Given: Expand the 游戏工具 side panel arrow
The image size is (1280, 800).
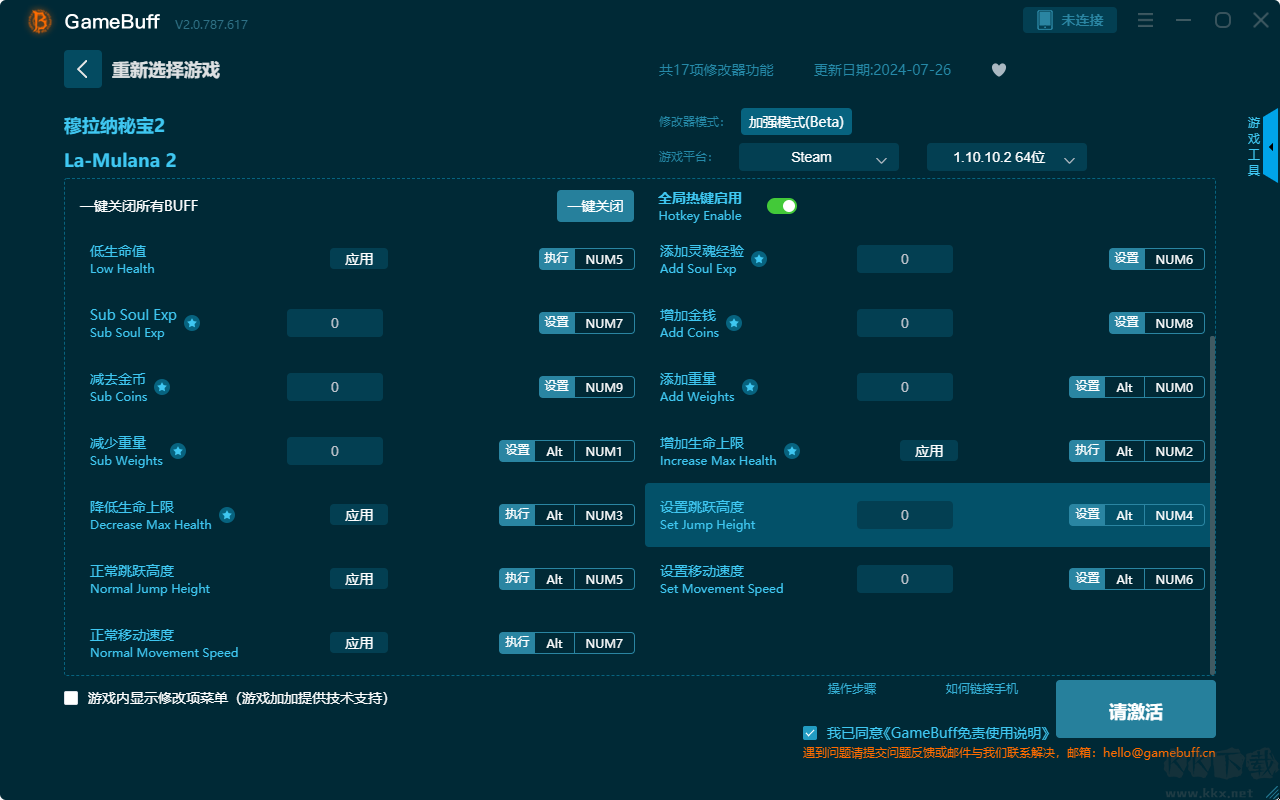Looking at the screenshot, I should tap(1271, 147).
